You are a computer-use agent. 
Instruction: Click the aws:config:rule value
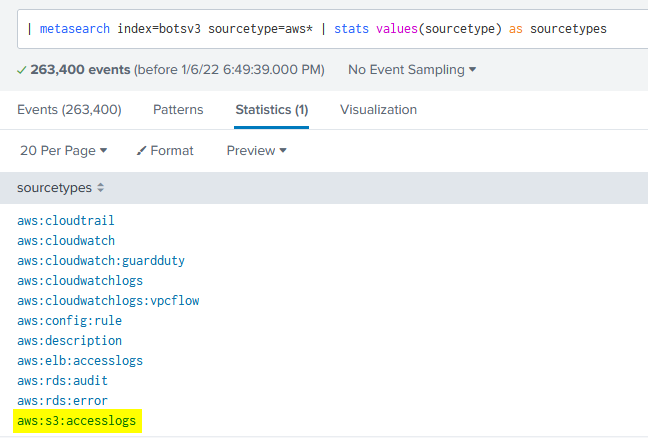tap(69, 321)
